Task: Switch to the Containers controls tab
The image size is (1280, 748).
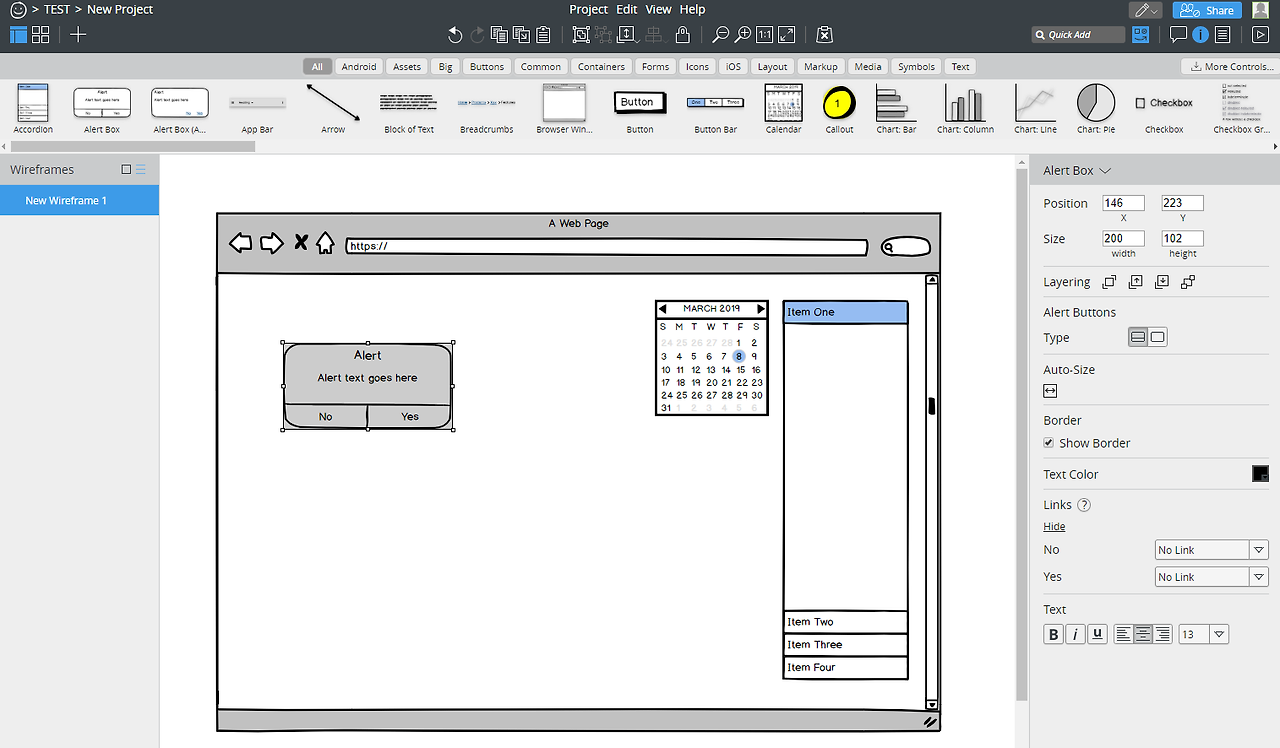Action: point(601,67)
